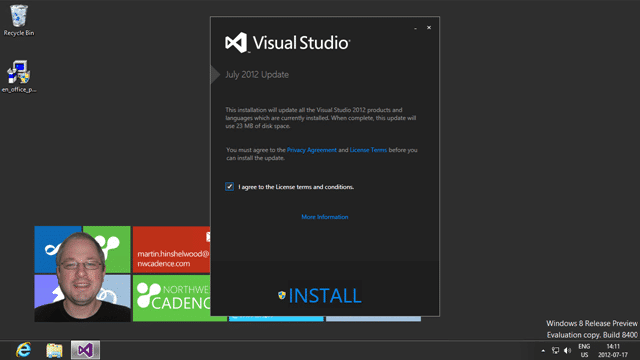Show hidden system tray icons

tap(543, 351)
